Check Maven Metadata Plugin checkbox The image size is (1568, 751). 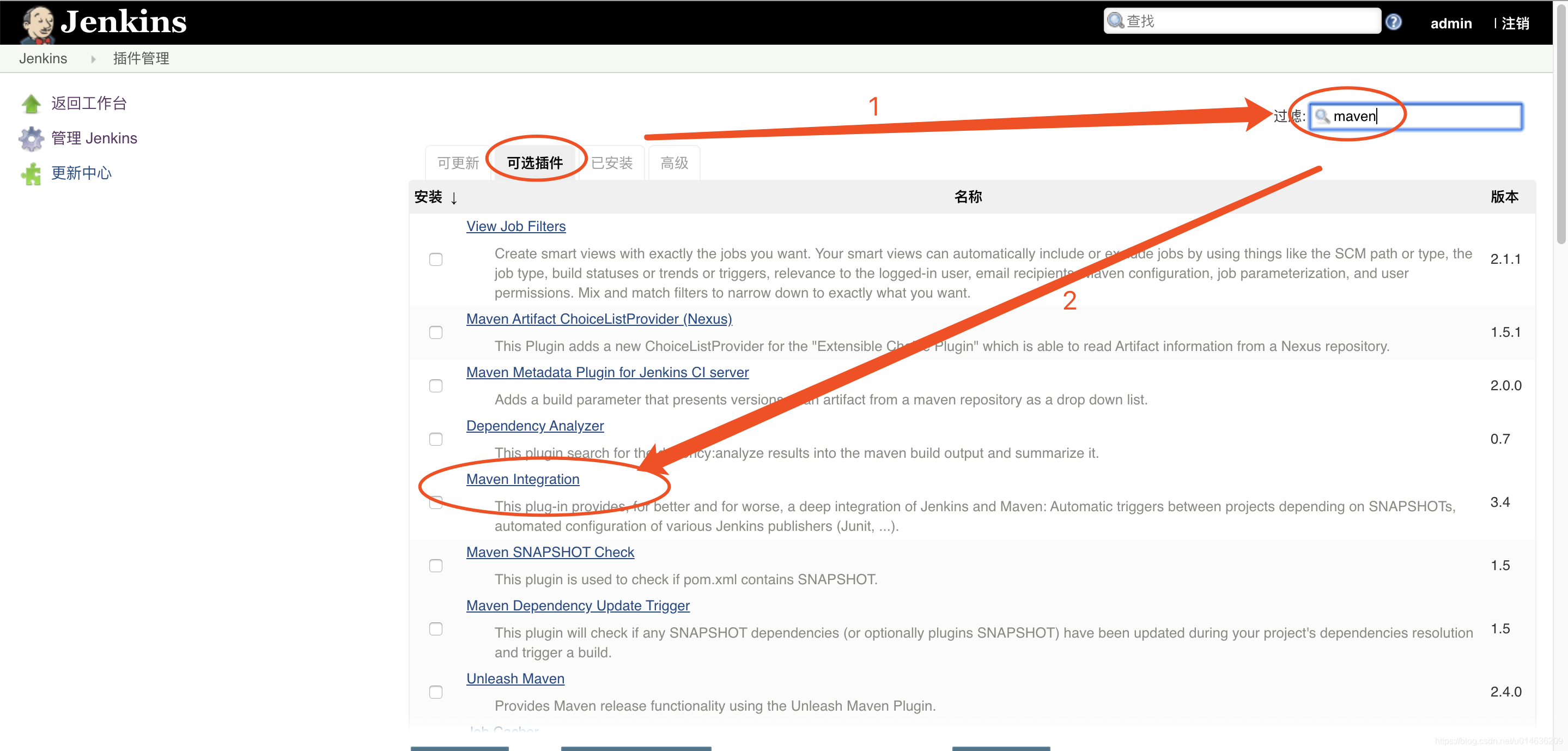pyautogui.click(x=436, y=386)
